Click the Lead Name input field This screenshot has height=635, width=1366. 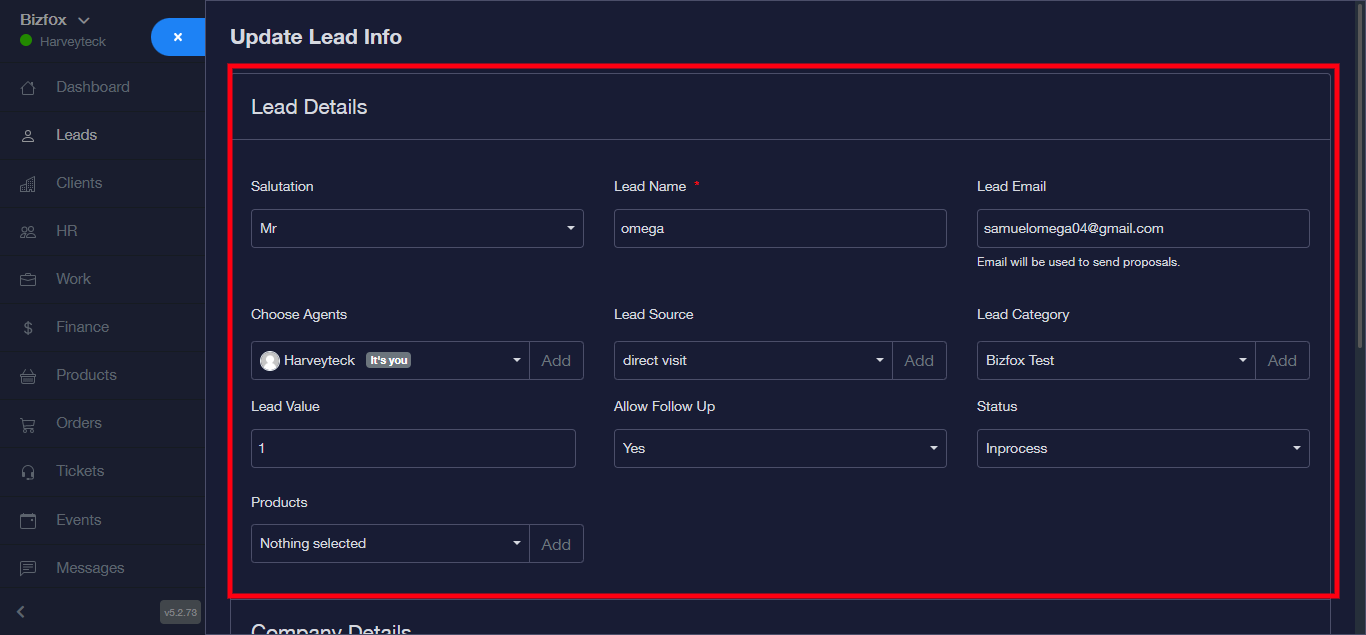pyautogui.click(x=779, y=228)
